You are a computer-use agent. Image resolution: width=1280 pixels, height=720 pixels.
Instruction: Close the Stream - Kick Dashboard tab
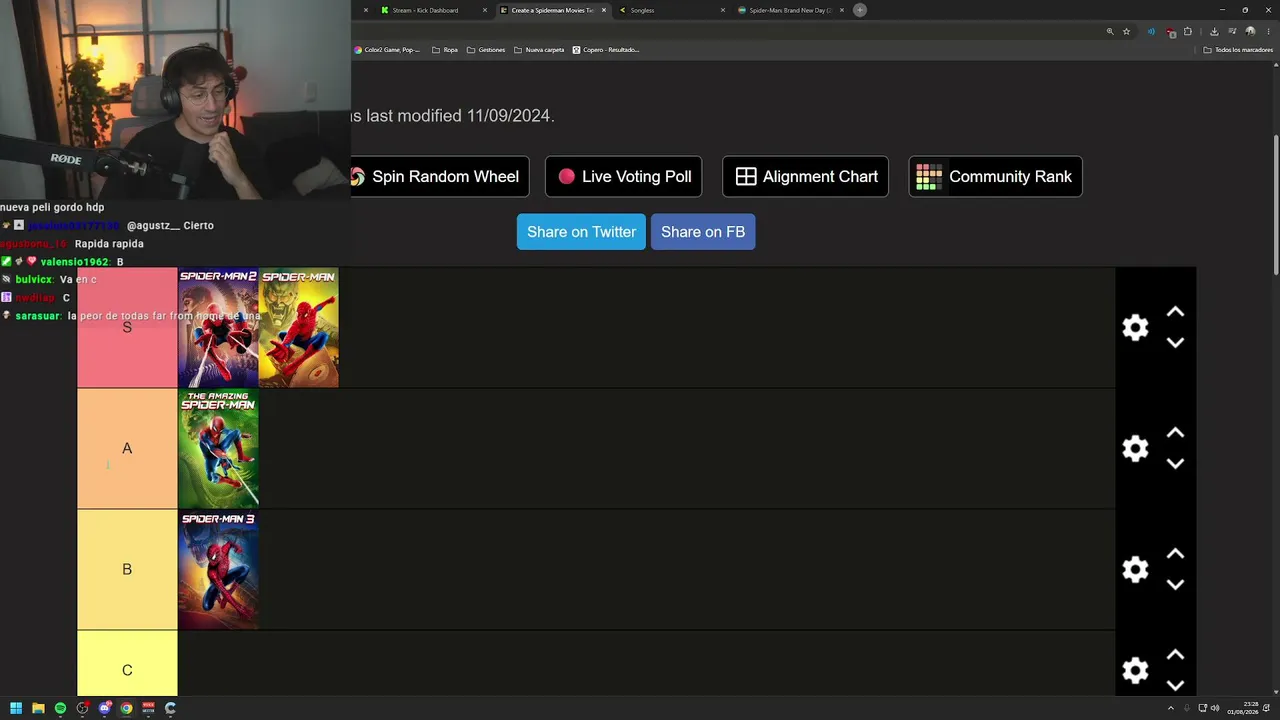pos(485,10)
